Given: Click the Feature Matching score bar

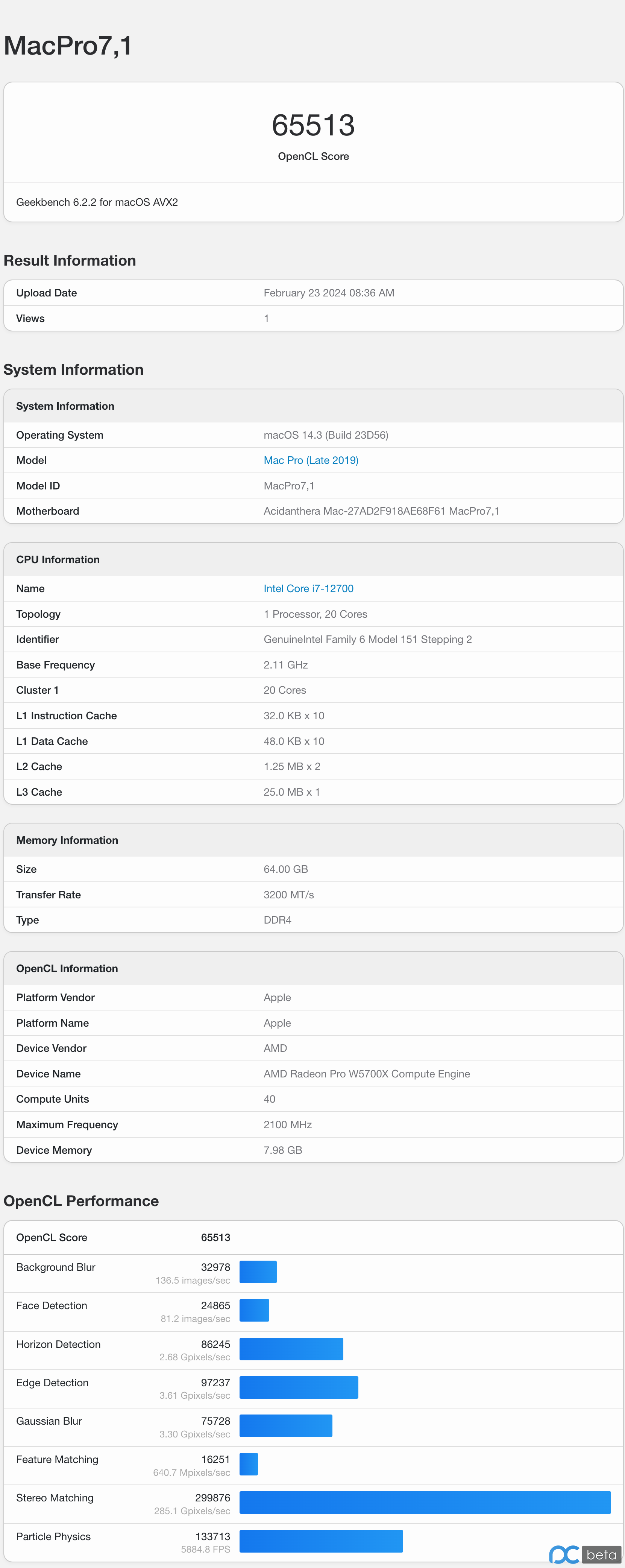Looking at the screenshot, I should pos(249,1464).
